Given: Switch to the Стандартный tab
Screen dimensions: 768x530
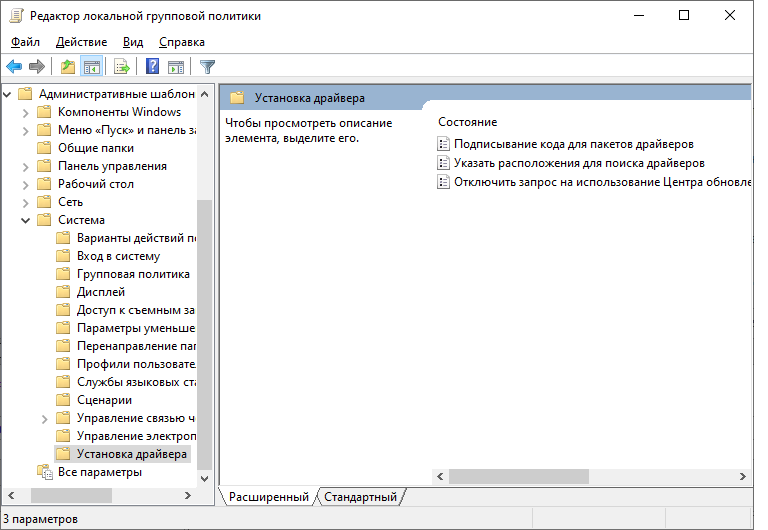Looking at the screenshot, I should pos(360,497).
